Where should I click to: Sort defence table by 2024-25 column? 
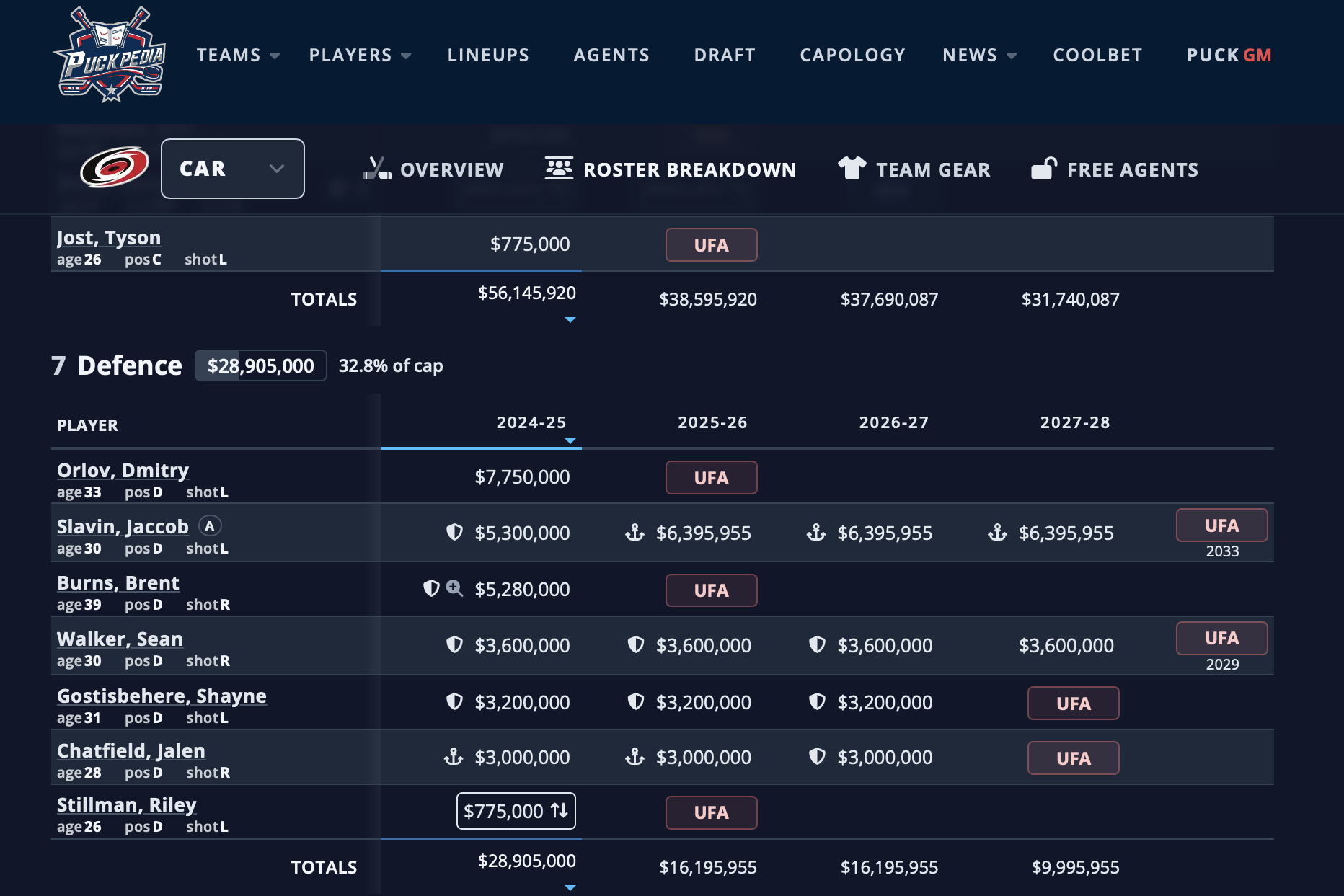tap(531, 423)
